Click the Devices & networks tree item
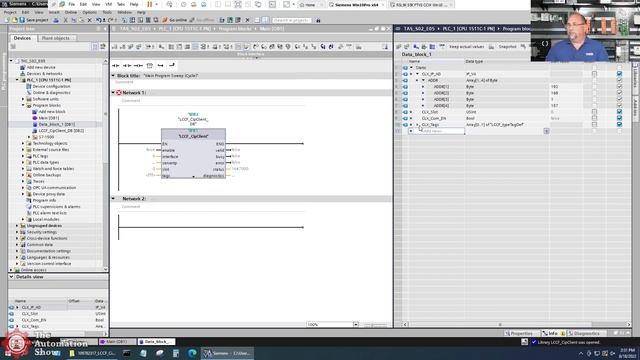Image resolution: width=640 pixels, height=360 pixels. point(44,73)
